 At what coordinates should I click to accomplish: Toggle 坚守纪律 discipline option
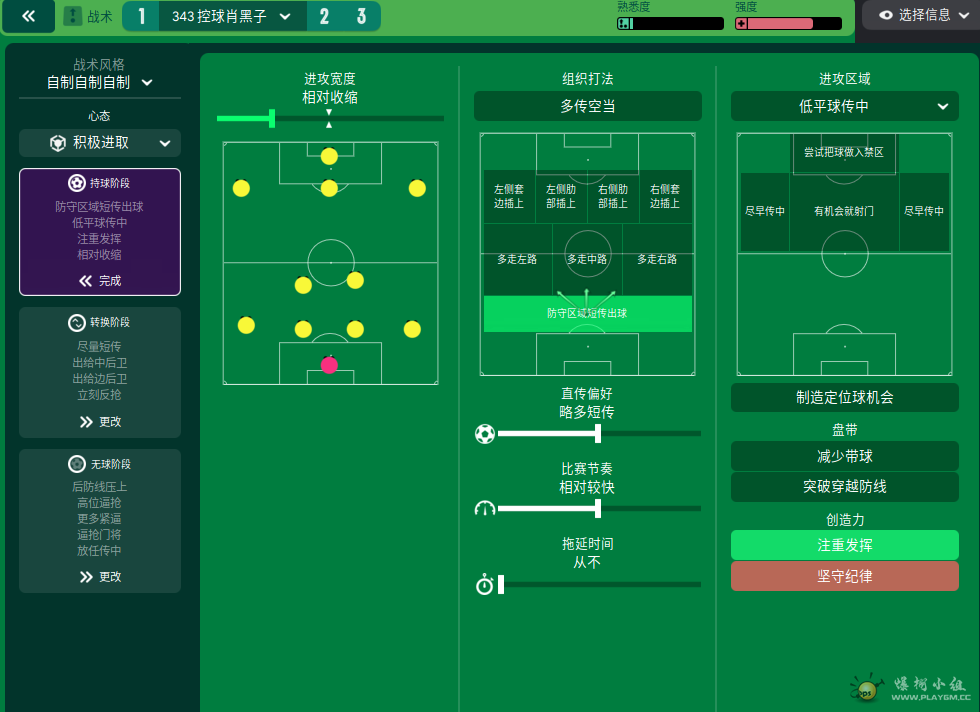(x=844, y=576)
